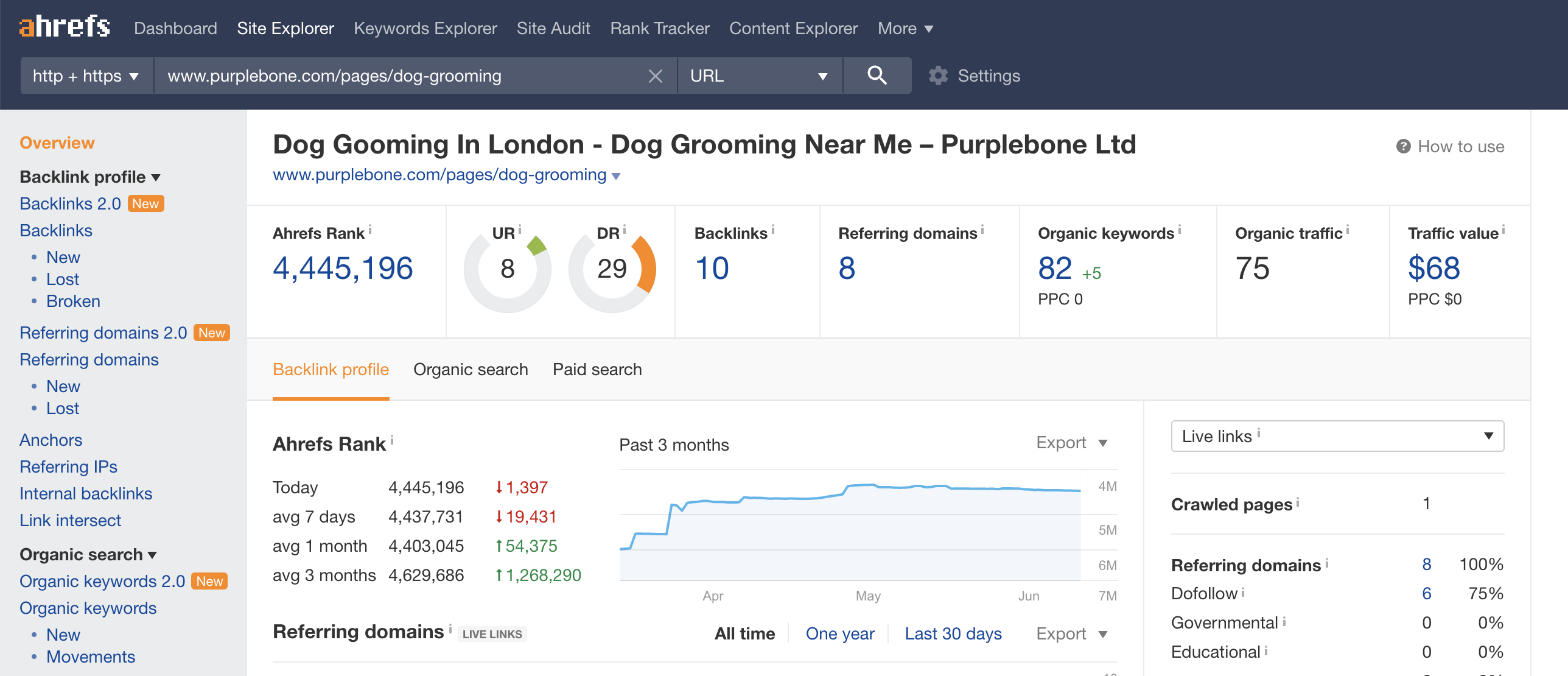Collapse the Backlink profile sidebar section

(x=90, y=177)
